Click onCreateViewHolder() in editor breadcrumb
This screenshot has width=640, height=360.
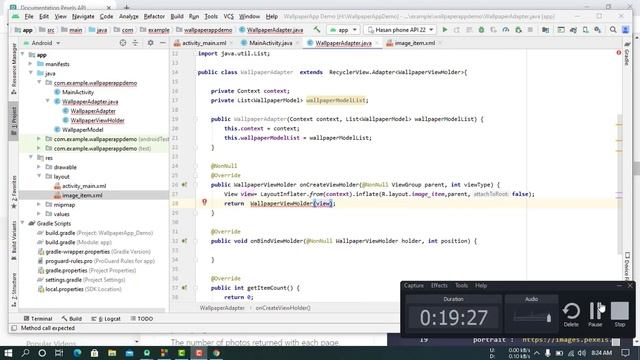point(283,308)
